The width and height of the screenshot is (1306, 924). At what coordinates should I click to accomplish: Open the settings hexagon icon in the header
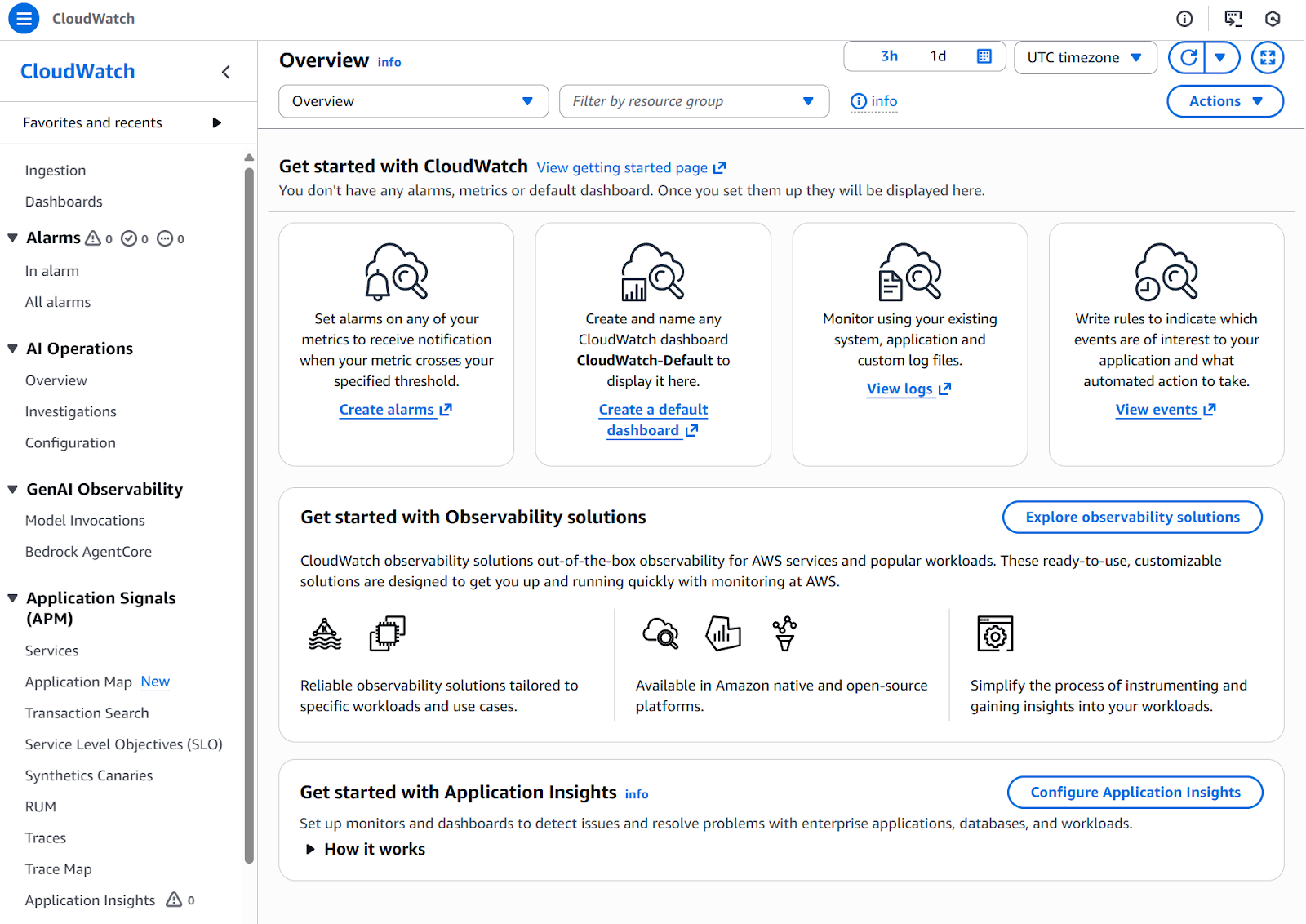click(x=1272, y=18)
